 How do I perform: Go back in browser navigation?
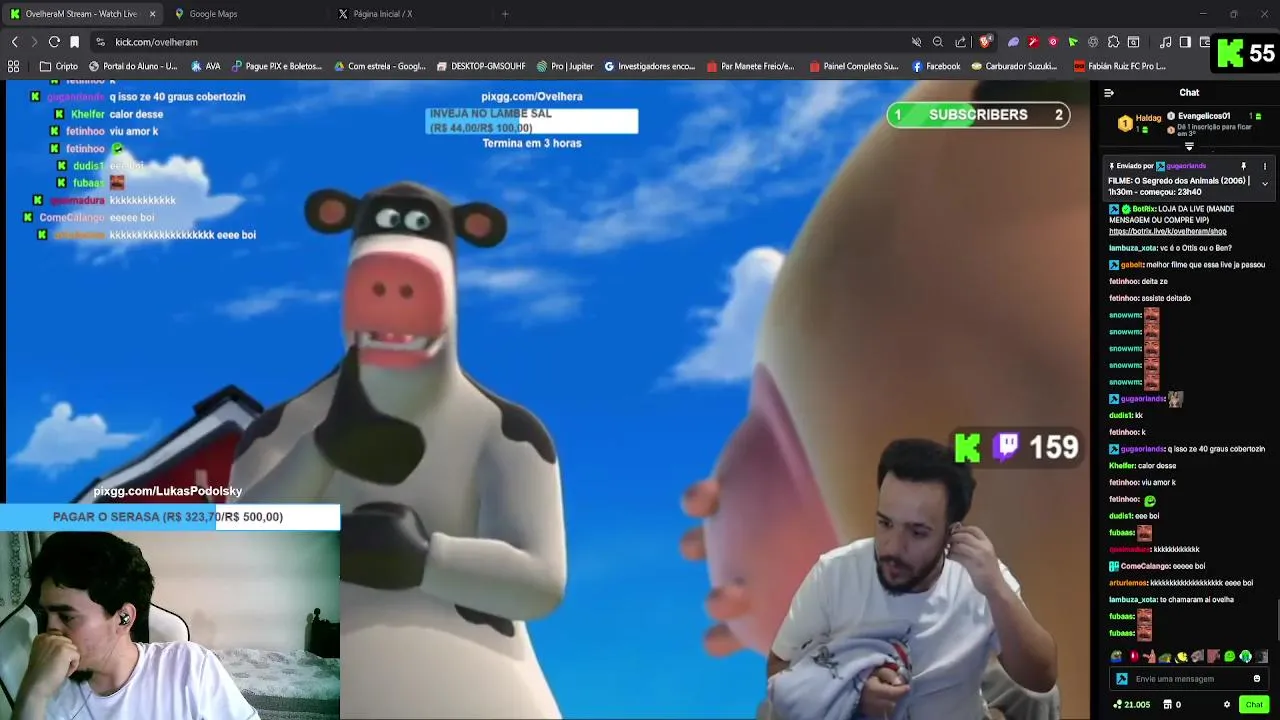pos(14,42)
